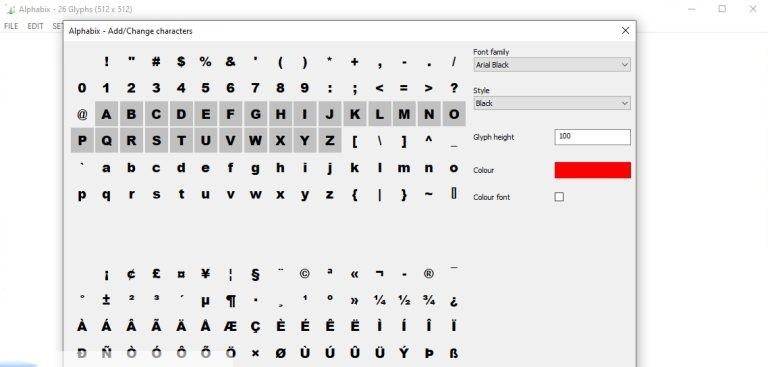Focus the Glyph height input field
768x367 pixels.
click(593, 137)
